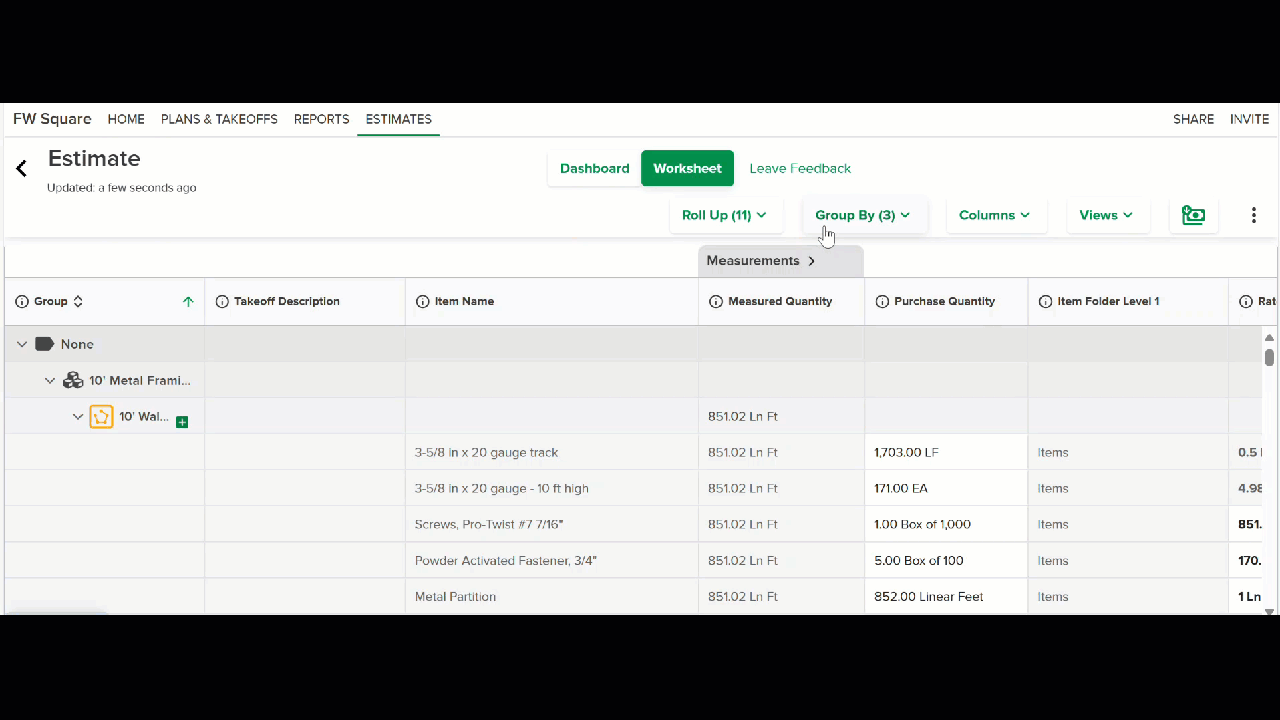Click the Share button

click(x=1193, y=119)
